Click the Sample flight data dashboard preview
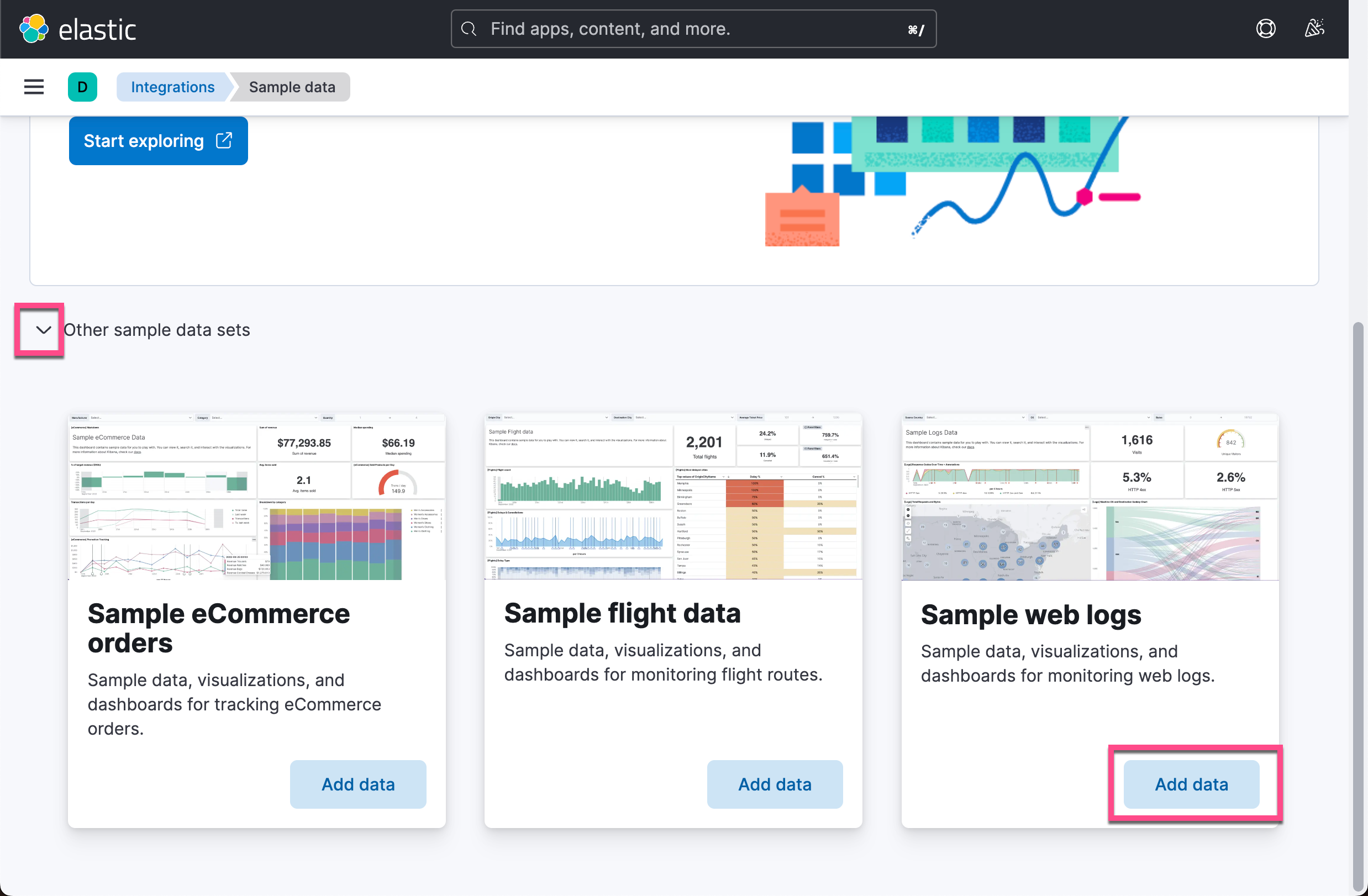The width and height of the screenshot is (1368, 896). coord(672,497)
